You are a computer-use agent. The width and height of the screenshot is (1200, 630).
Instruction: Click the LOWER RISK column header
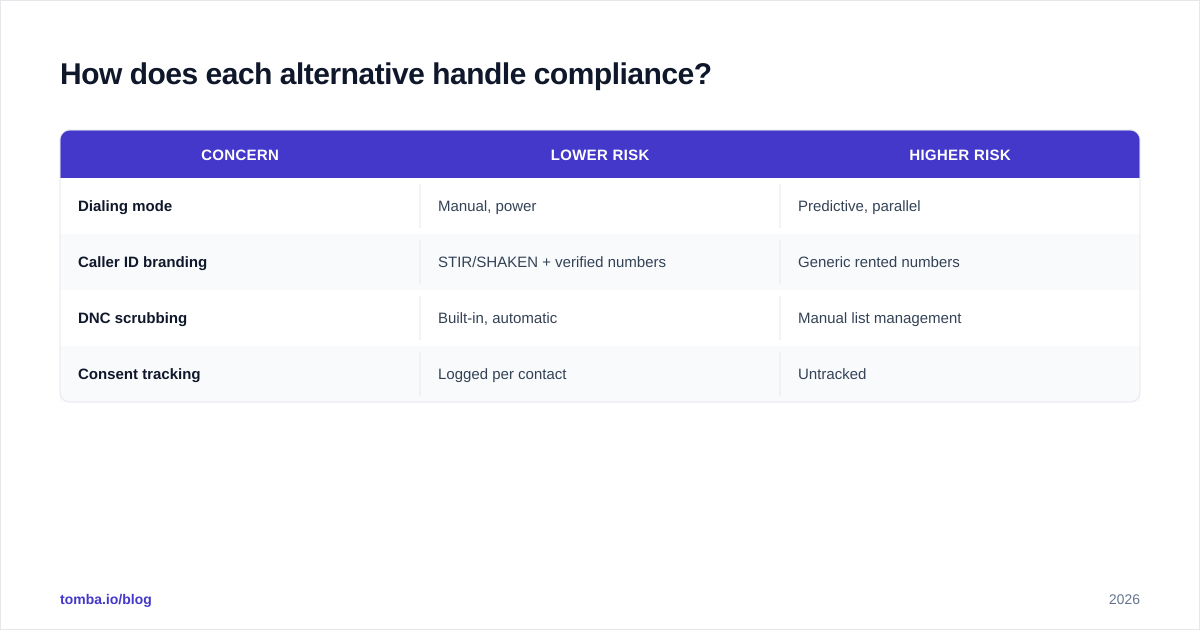[600, 155]
